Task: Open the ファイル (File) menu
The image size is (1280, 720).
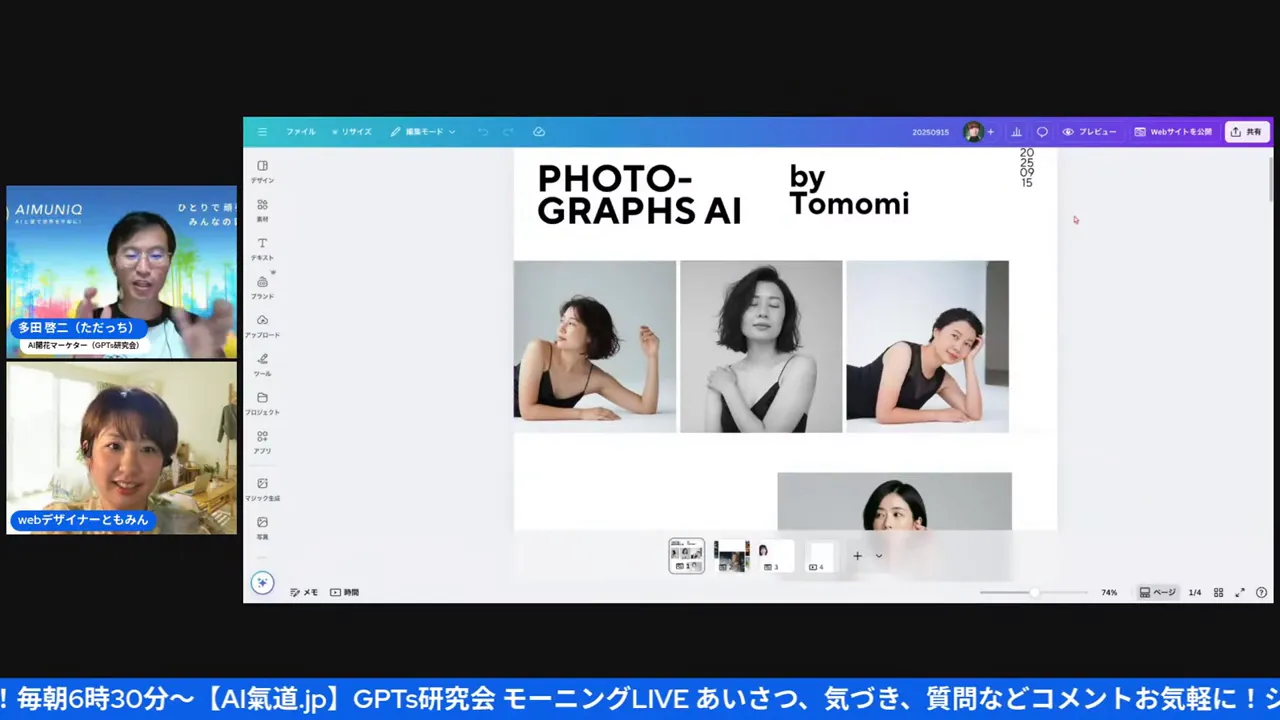Action: coord(300,132)
